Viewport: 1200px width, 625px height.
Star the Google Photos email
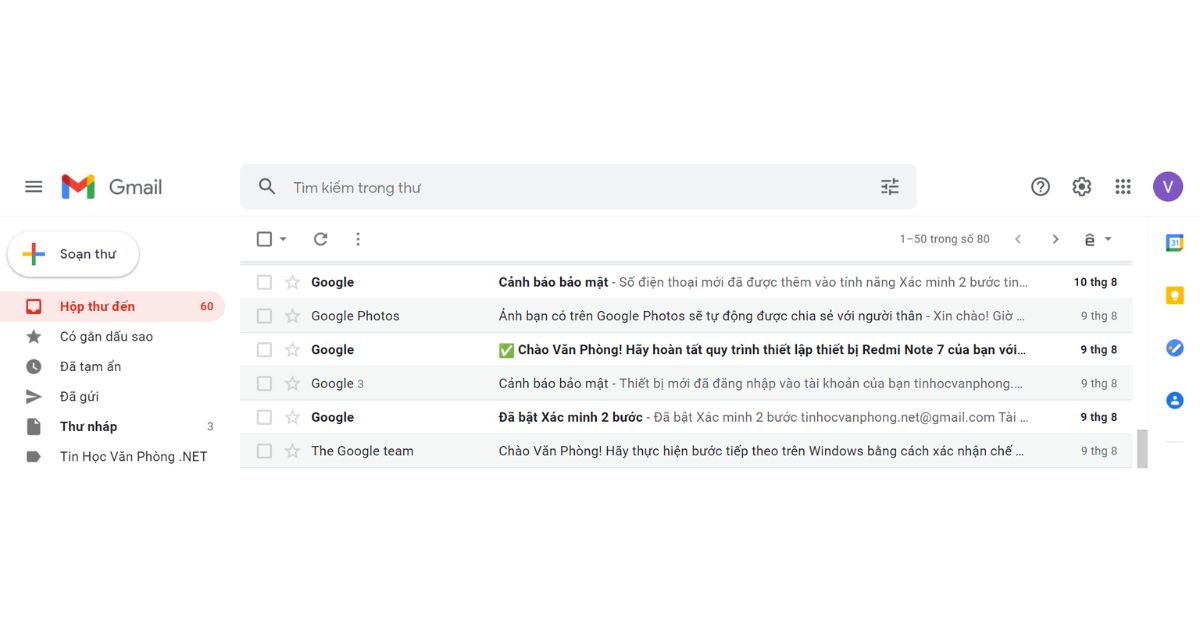click(x=292, y=316)
